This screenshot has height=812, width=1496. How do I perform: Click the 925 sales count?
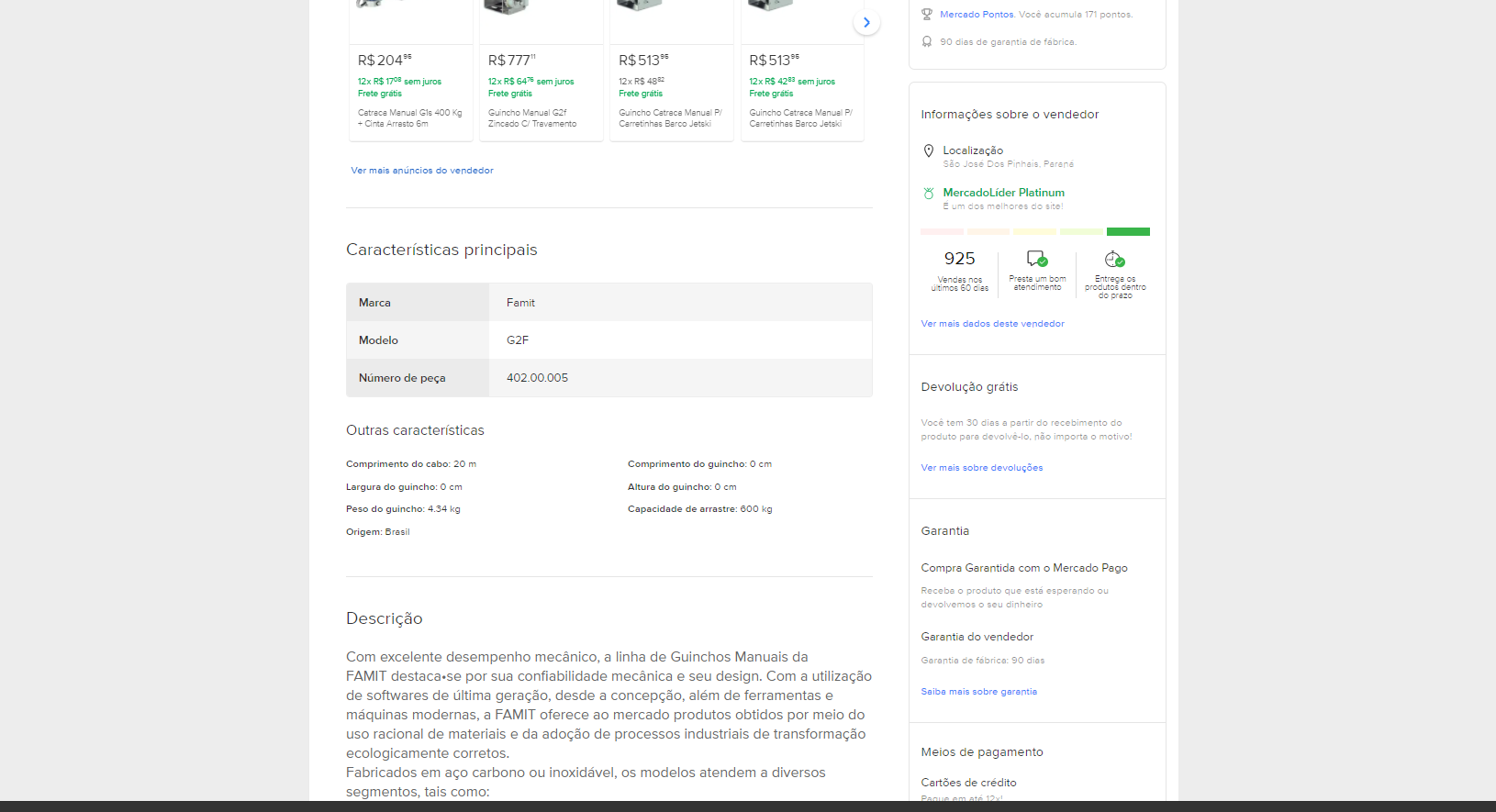point(959,260)
